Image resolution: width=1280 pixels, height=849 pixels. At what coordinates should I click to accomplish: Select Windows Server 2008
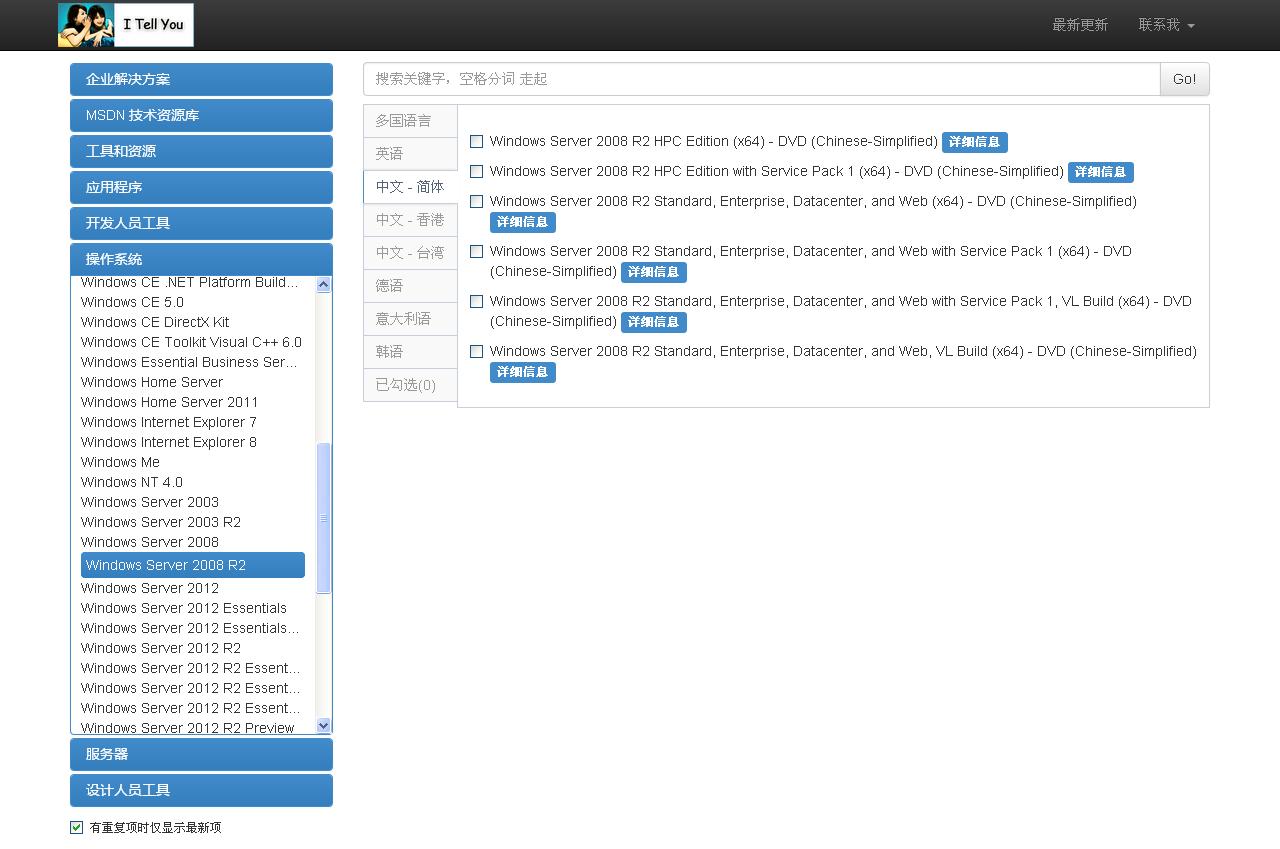(x=150, y=542)
